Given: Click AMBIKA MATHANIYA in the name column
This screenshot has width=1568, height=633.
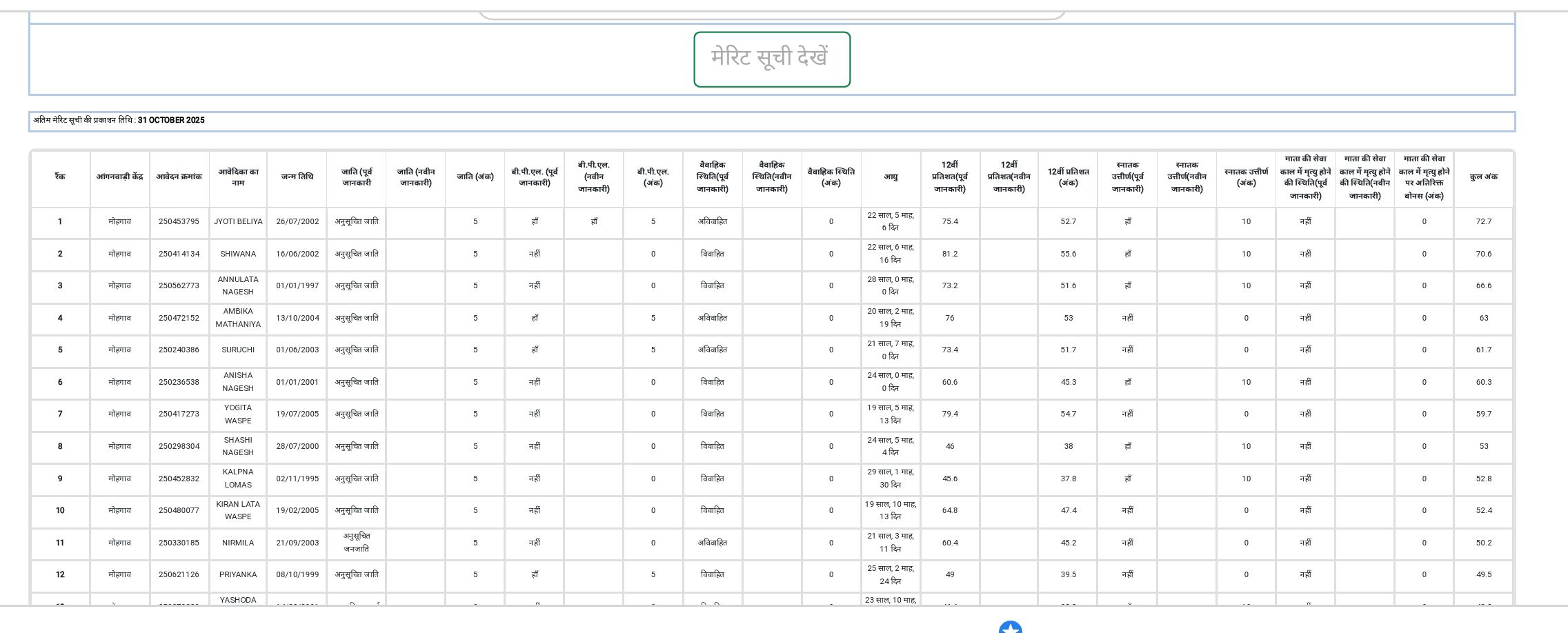Looking at the screenshot, I should [x=238, y=318].
